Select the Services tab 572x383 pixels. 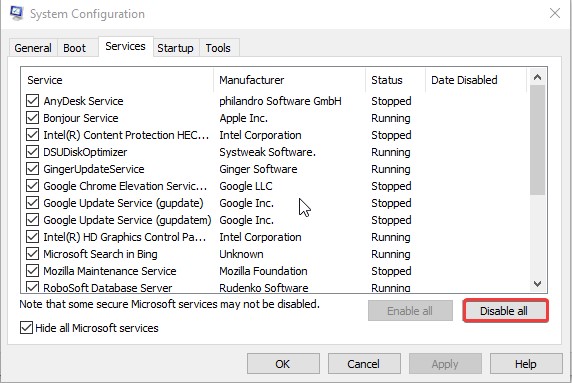click(x=125, y=46)
